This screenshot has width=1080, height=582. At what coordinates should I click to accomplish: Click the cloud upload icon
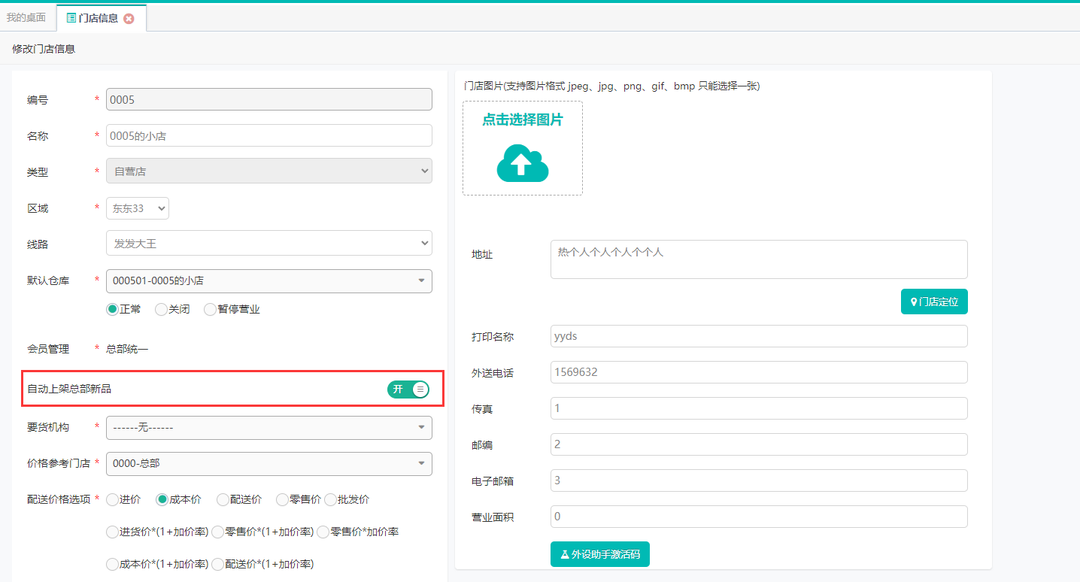(522, 163)
